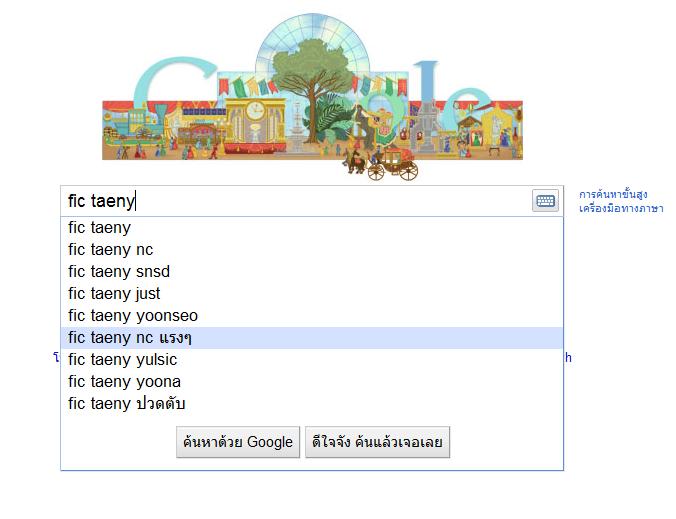The height and width of the screenshot is (519, 676).
Task: Select suggestion "fic taeny"
Action: [312, 228]
